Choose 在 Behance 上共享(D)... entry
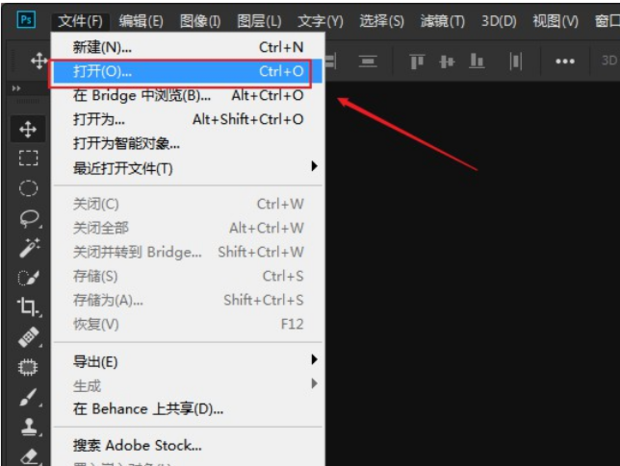This screenshot has height=466, width=620. 188,409
